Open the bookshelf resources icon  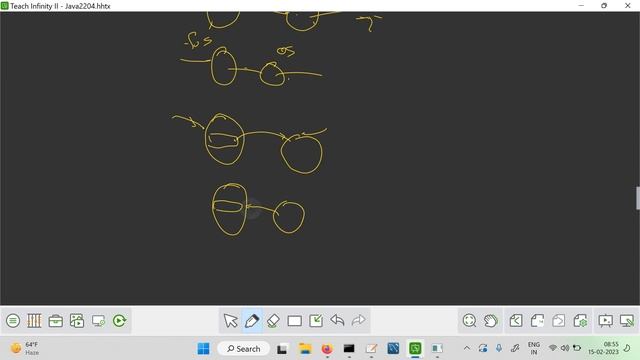click(x=34, y=321)
